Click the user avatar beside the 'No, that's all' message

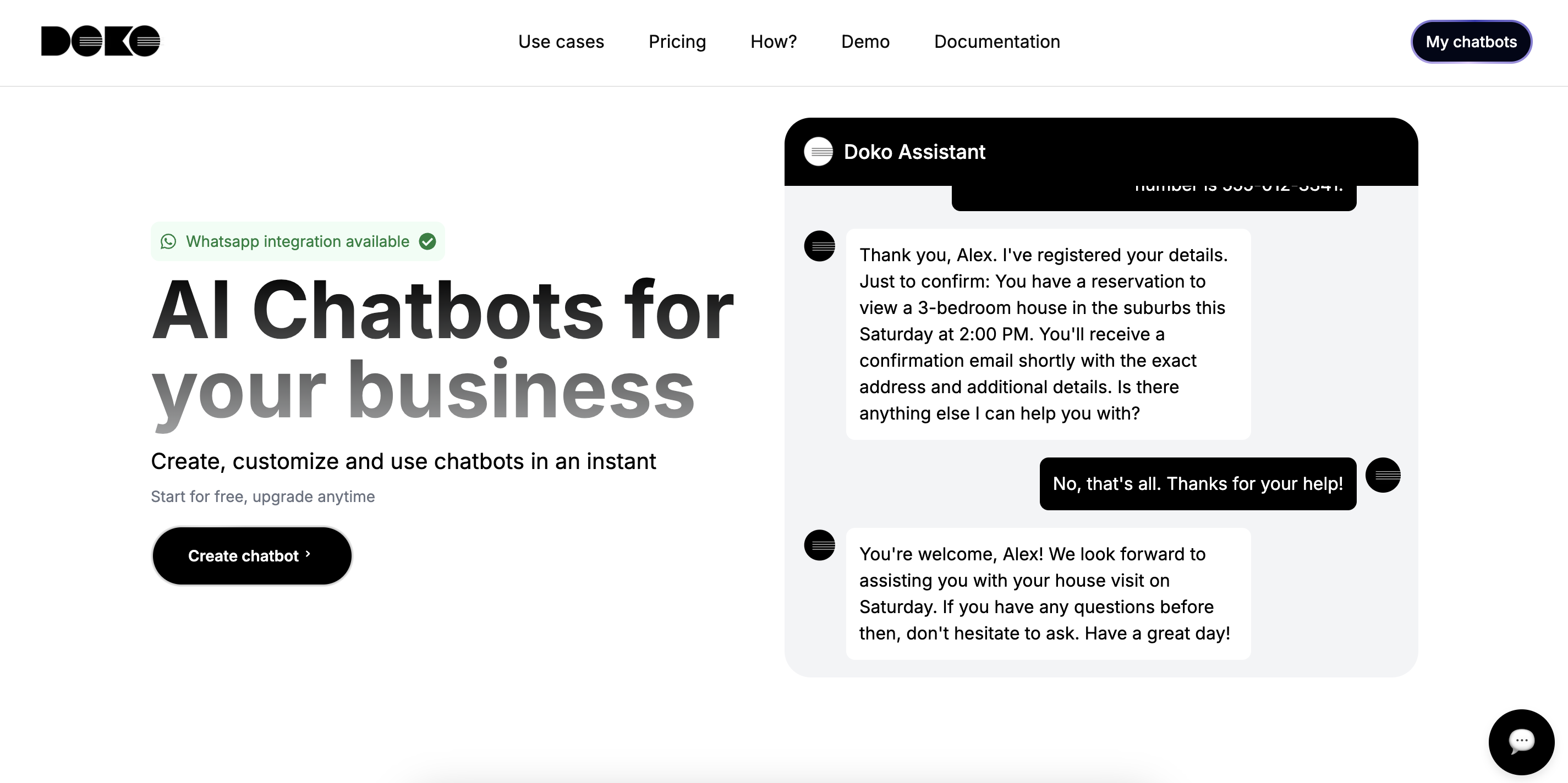click(1383, 475)
